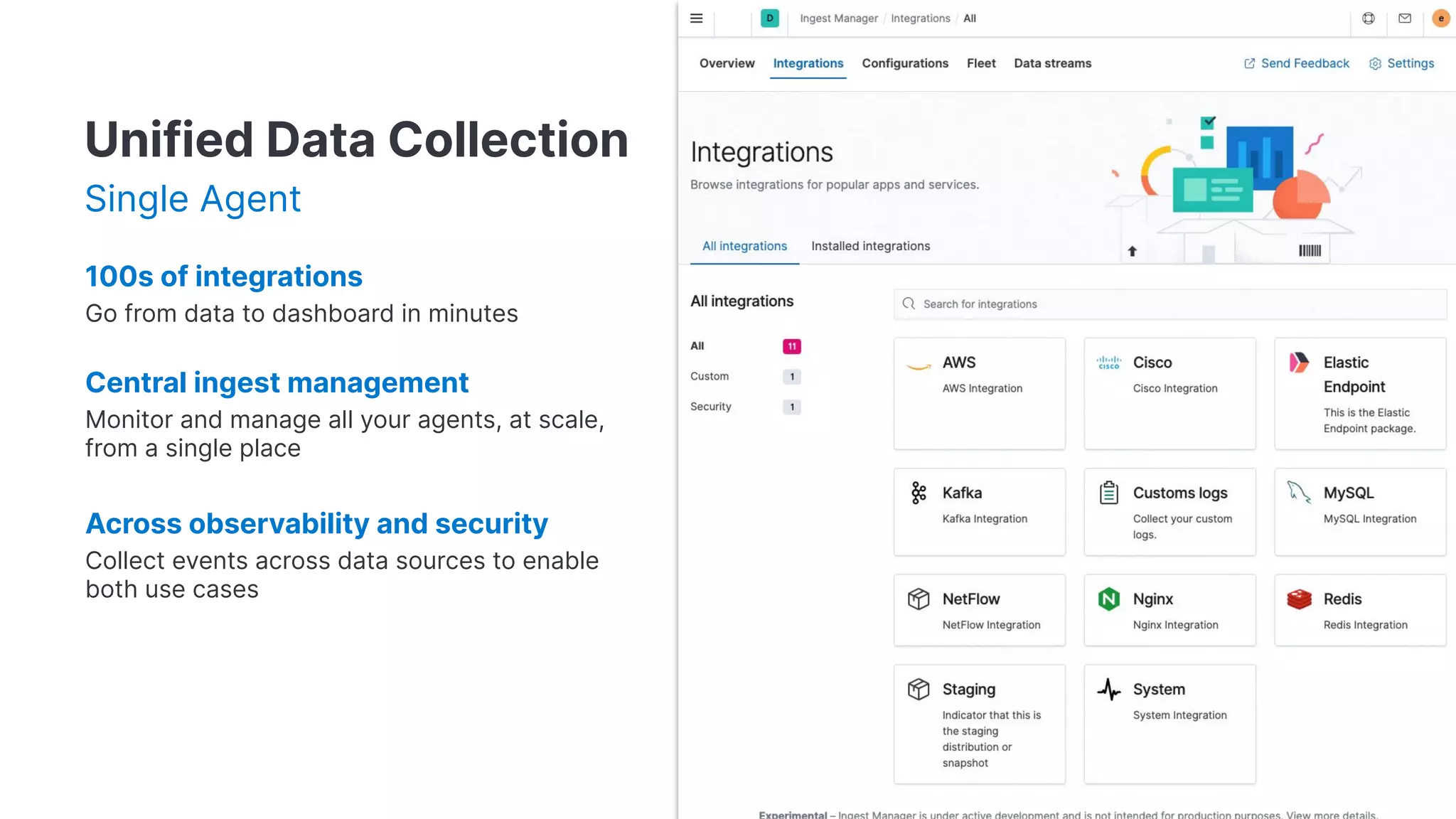Open the Configurations tab

[x=905, y=63]
